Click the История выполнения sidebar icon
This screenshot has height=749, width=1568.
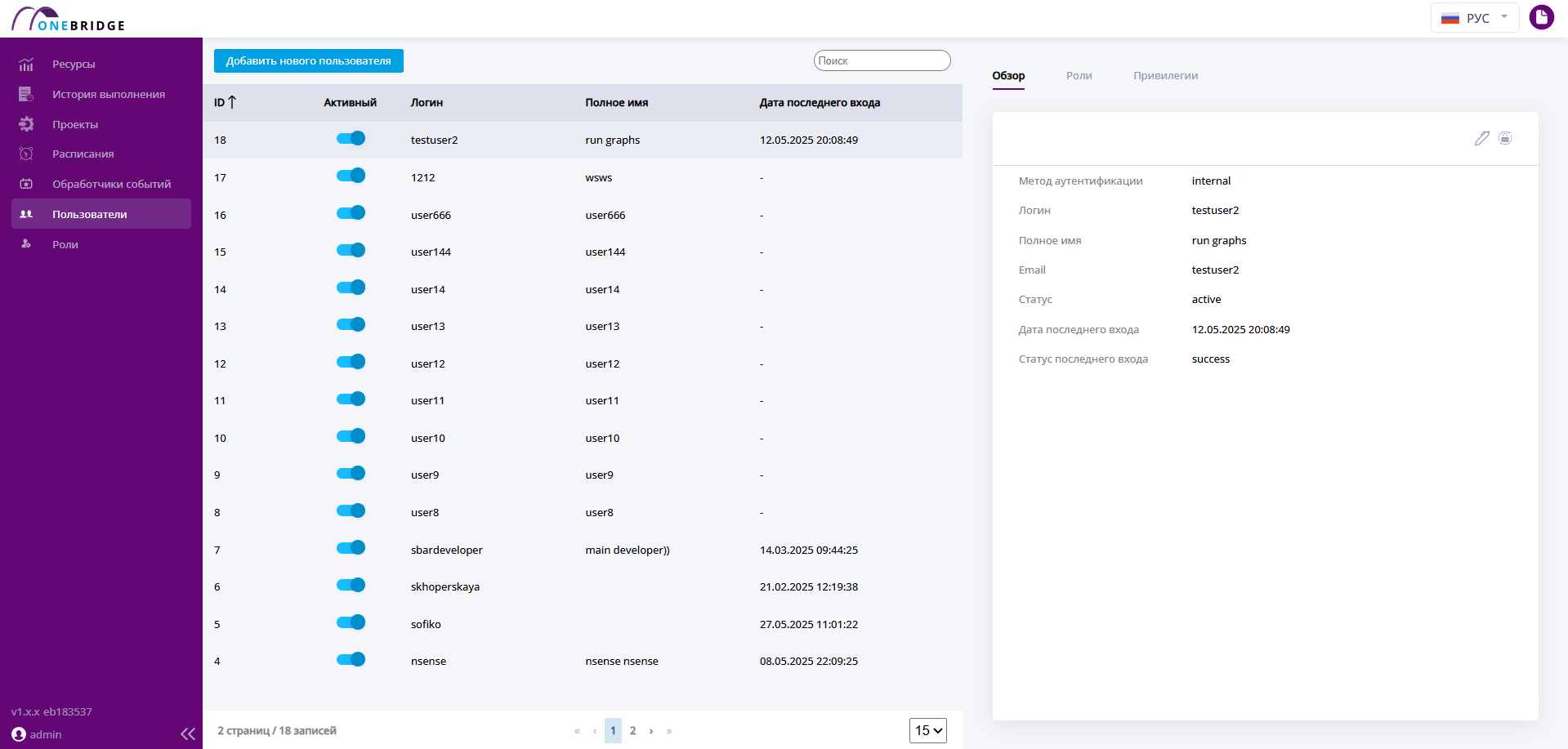point(26,94)
